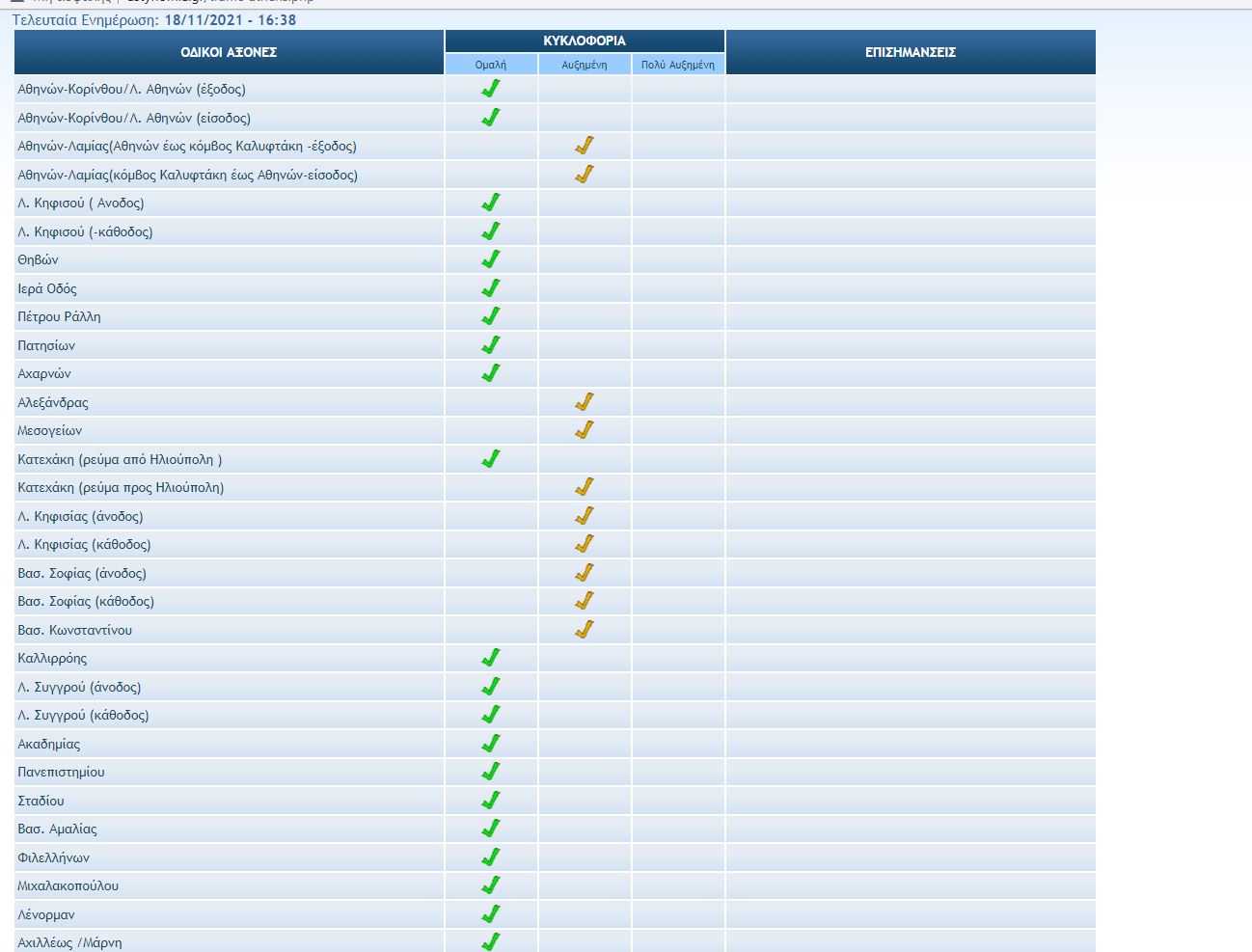
Task: Click the orange checkmark for Βασ. Κωνσταντίνου
Action: coord(585,630)
